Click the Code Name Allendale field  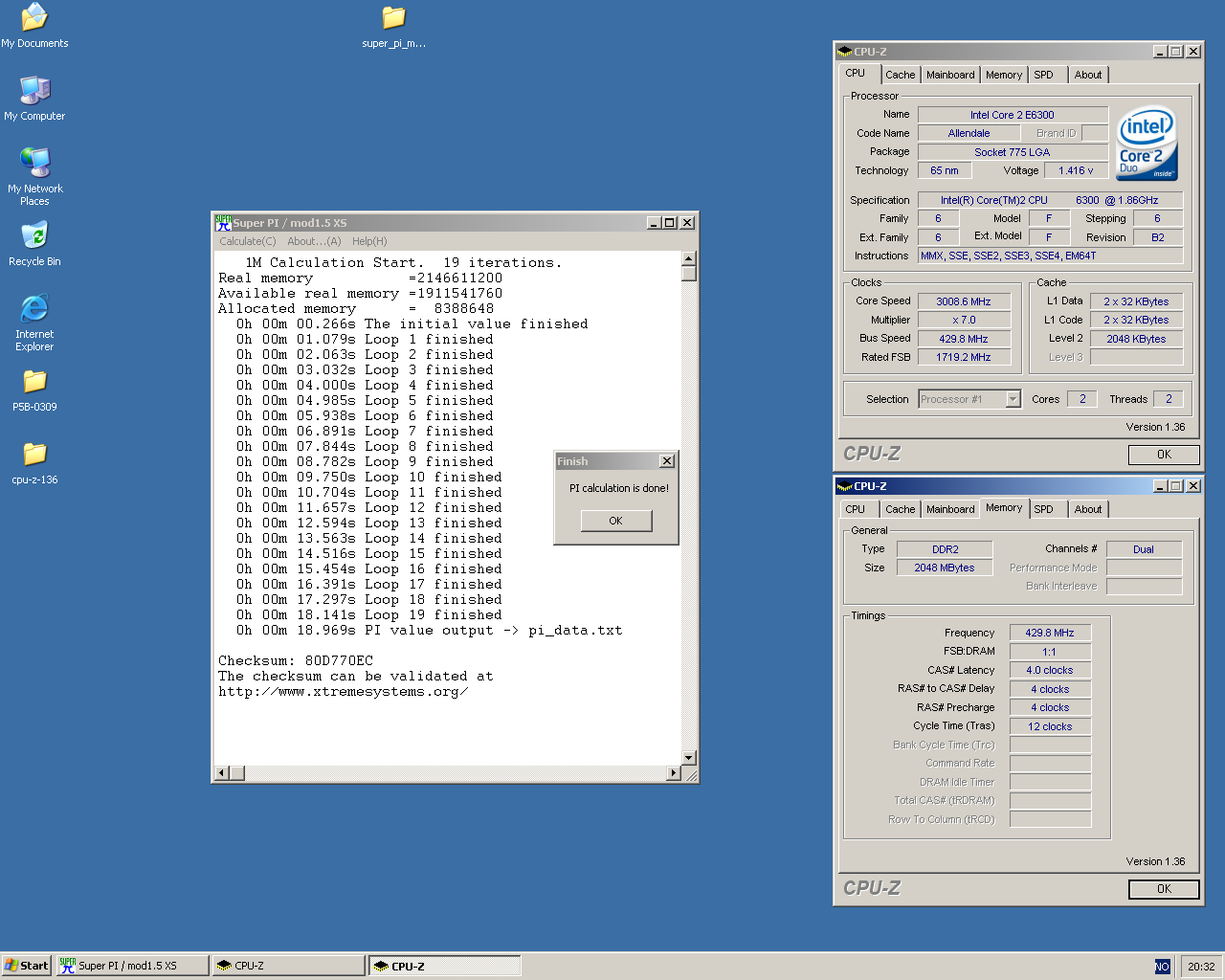click(969, 133)
